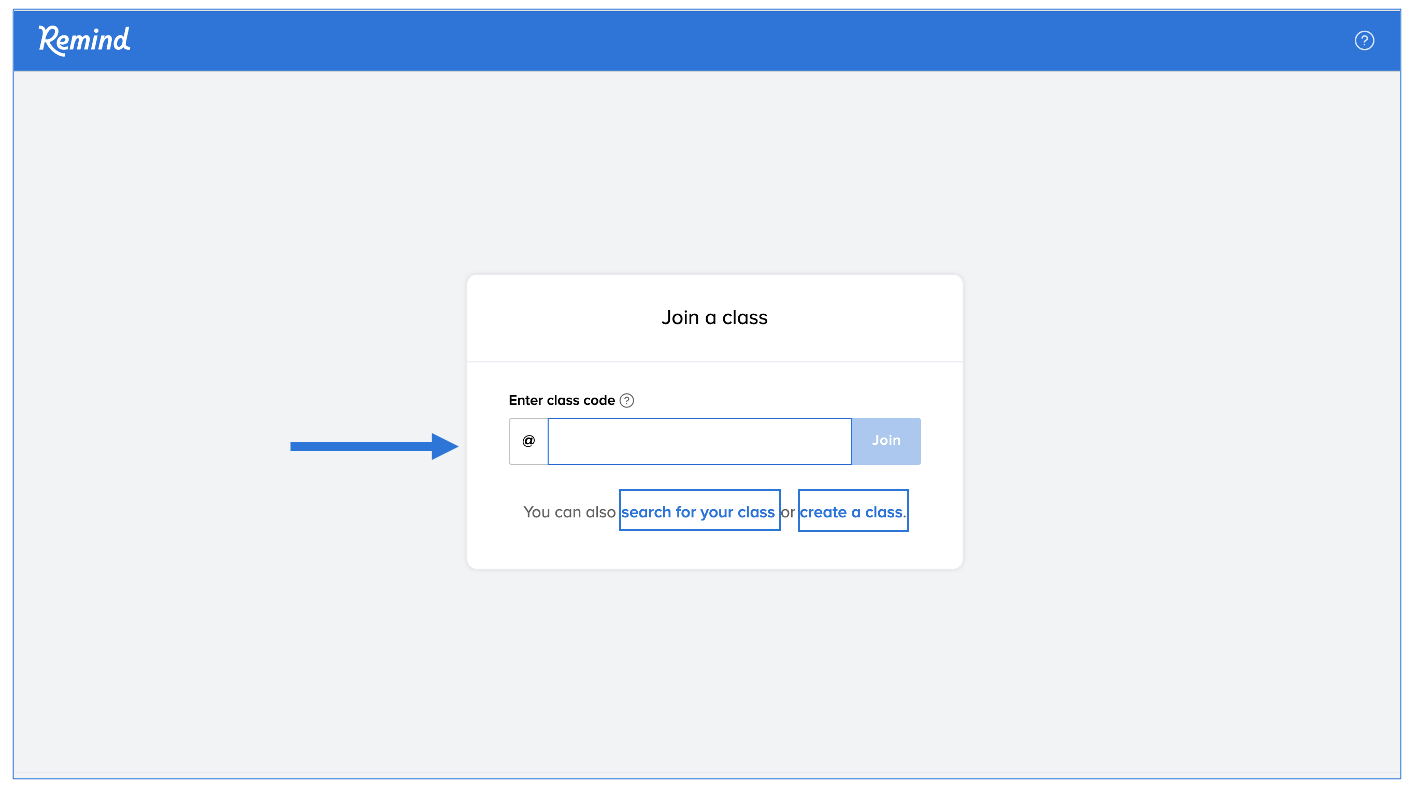Screen dimensions: 1414x792
Task: Open help via the top-right question mark
Action: click(x=1364, y=40)
